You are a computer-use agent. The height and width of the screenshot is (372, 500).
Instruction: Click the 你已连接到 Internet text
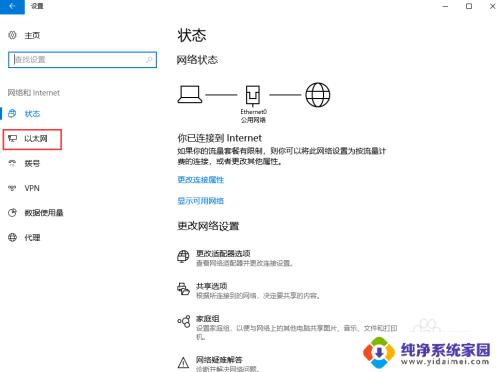point(219,138)
